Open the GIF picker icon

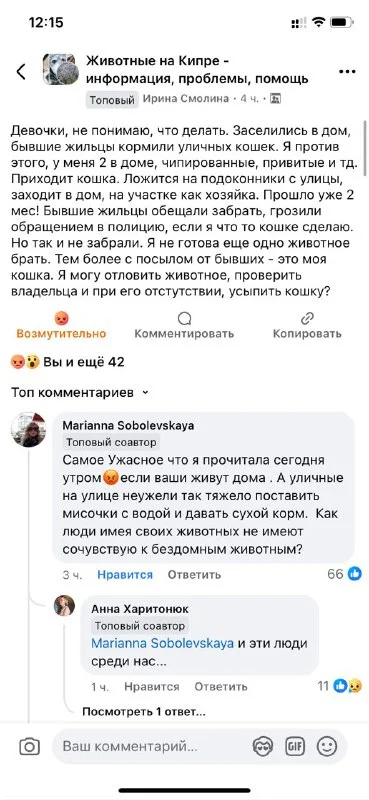[x=295, y=747]
